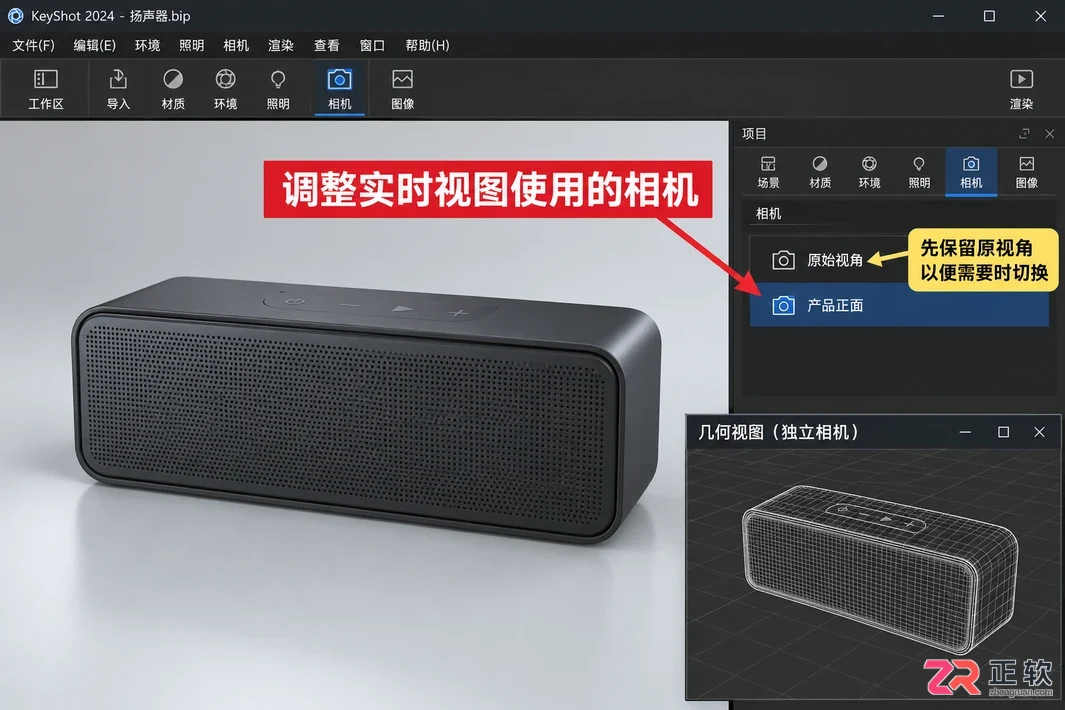Screen dimensions: 1065x710
Task: Select the 产品正面 camera in list
Action: [899, 306]
